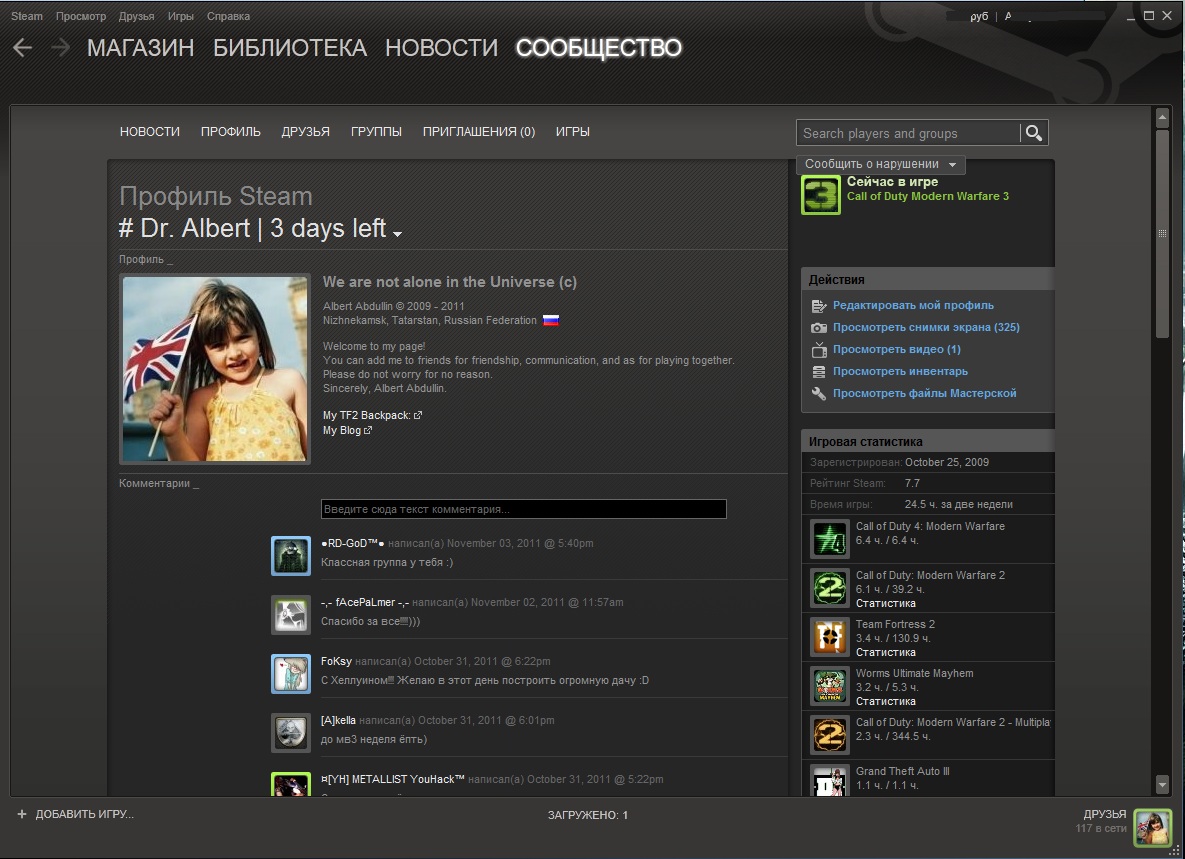Click the profile avatar picture
The width and height of the screenshot is (1185, 859).
click(215, 369)
